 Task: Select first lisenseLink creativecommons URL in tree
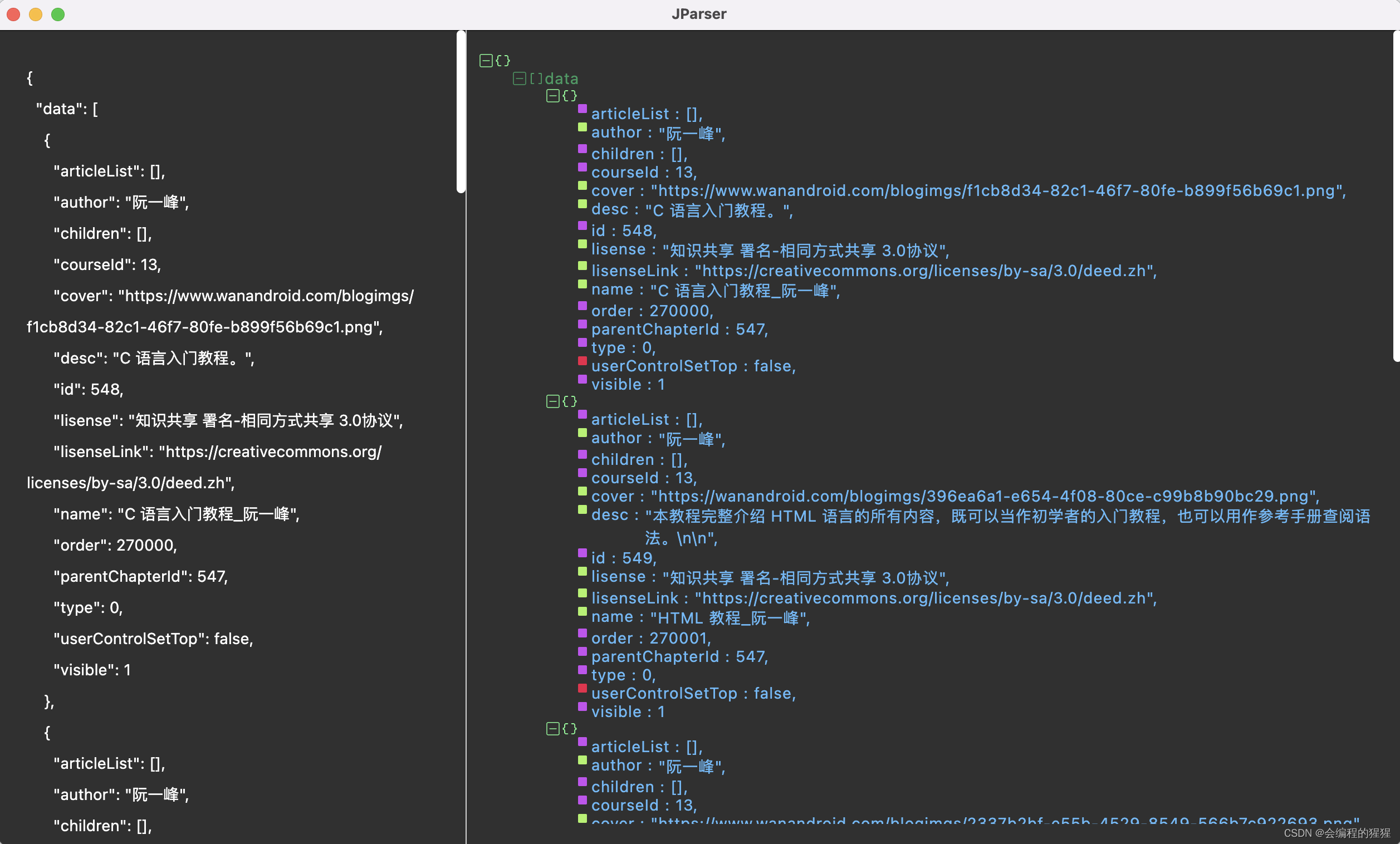point(926,271)
